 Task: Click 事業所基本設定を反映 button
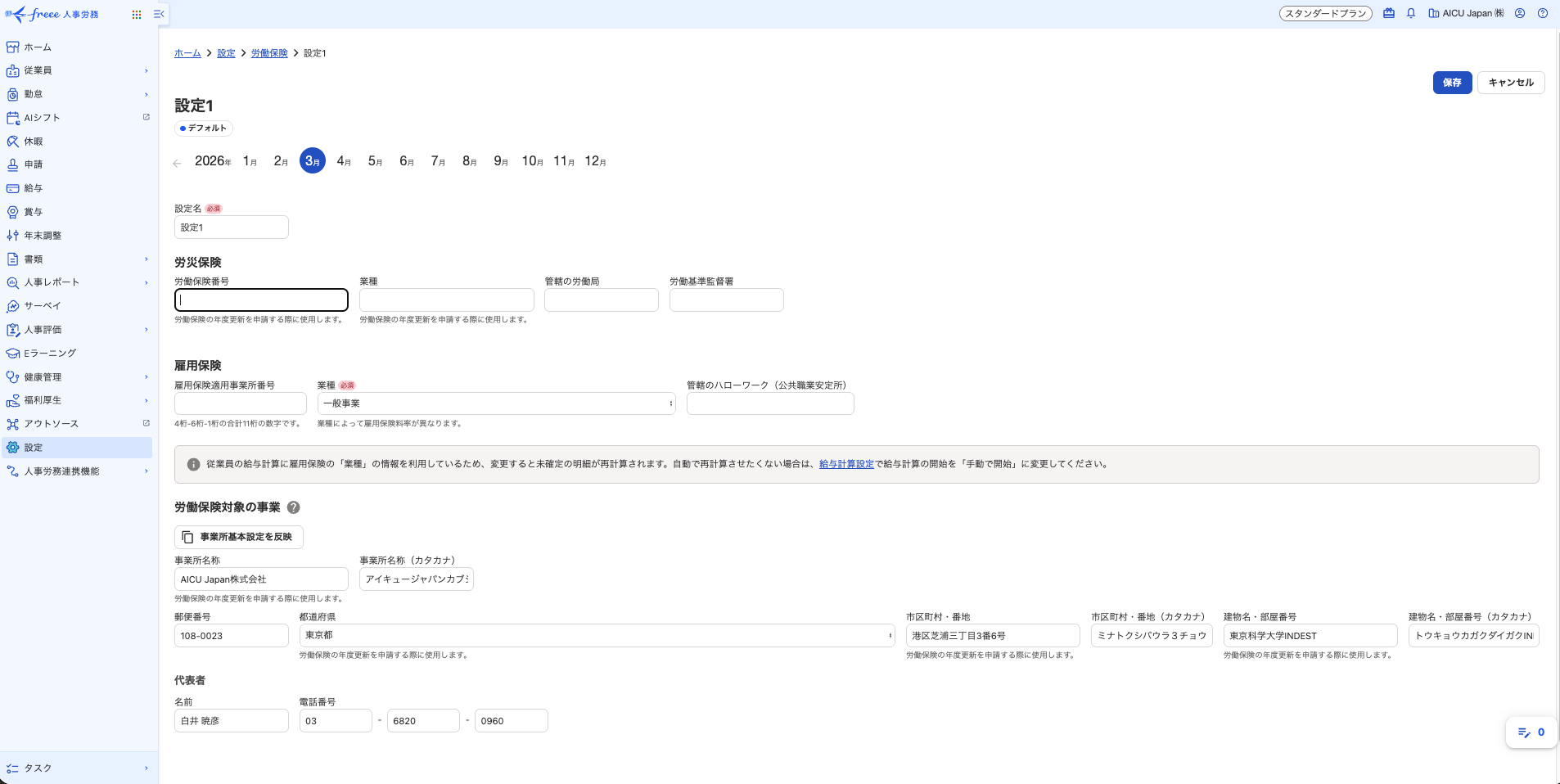point(239,537)
